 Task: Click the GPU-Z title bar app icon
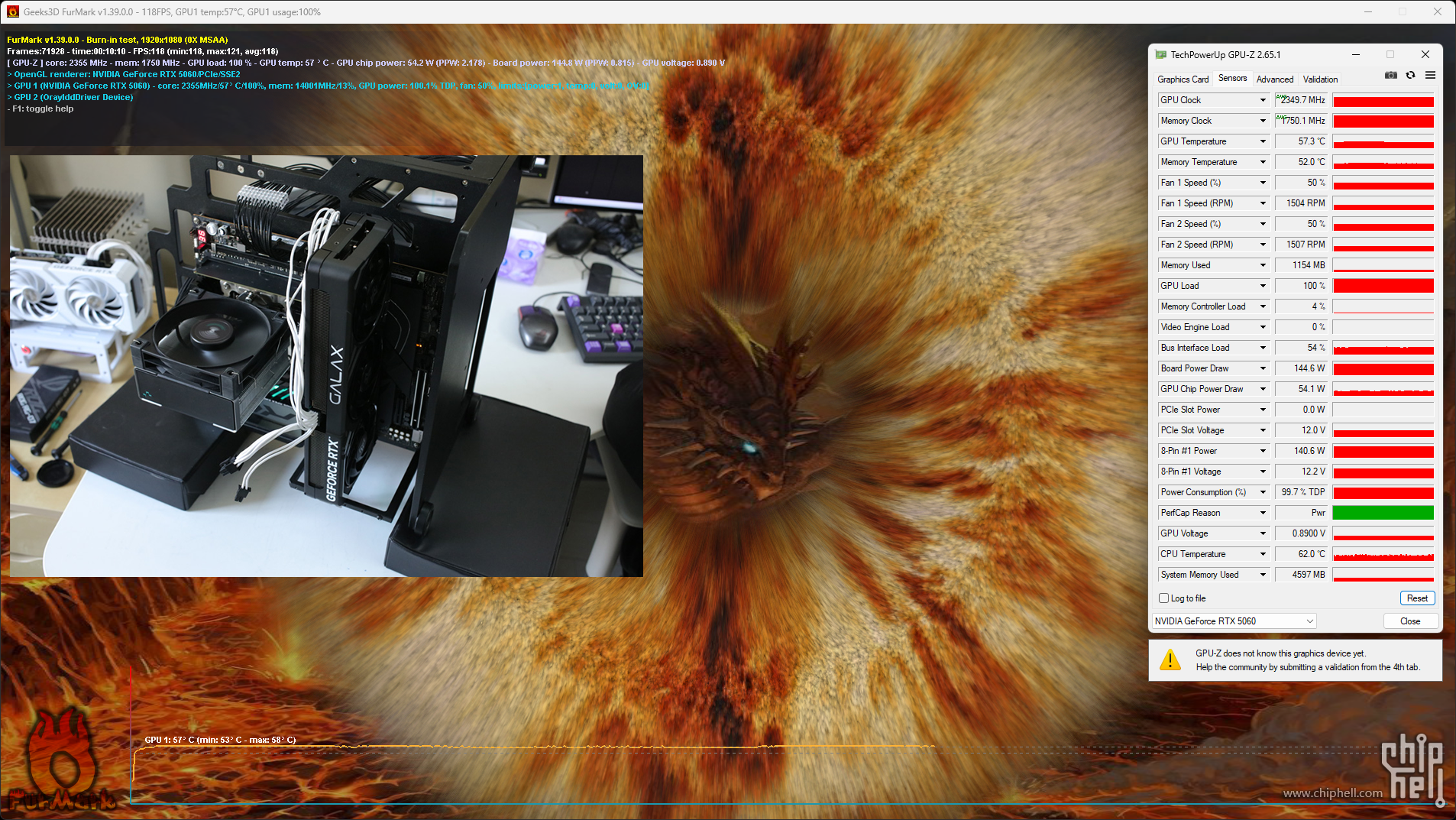[1161, 55]
